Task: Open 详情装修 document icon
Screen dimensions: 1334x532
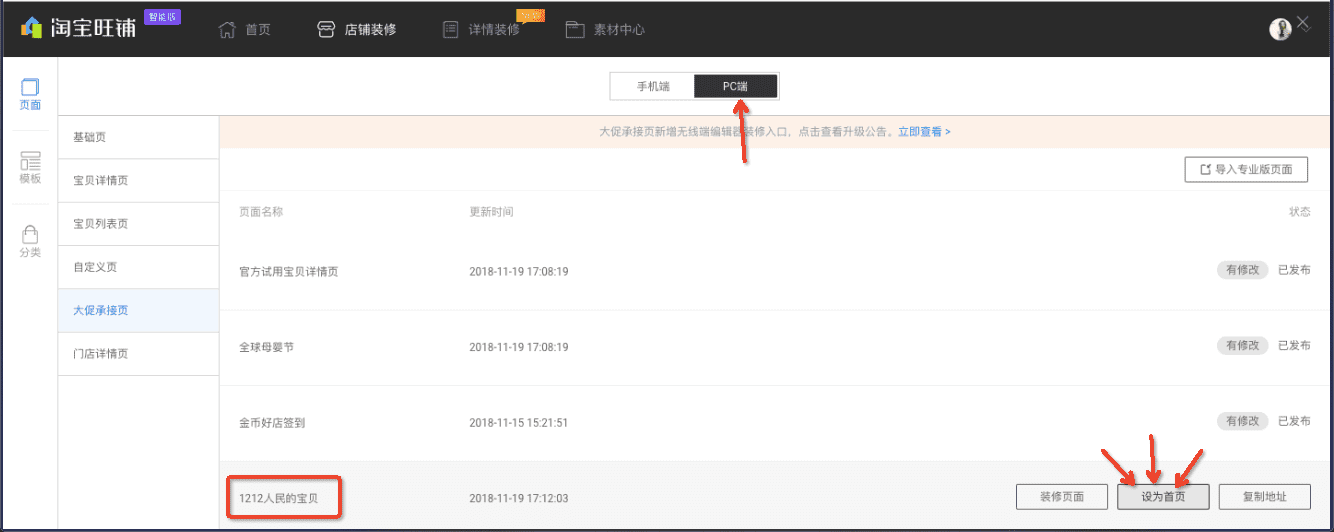Action: click(451, 29)
